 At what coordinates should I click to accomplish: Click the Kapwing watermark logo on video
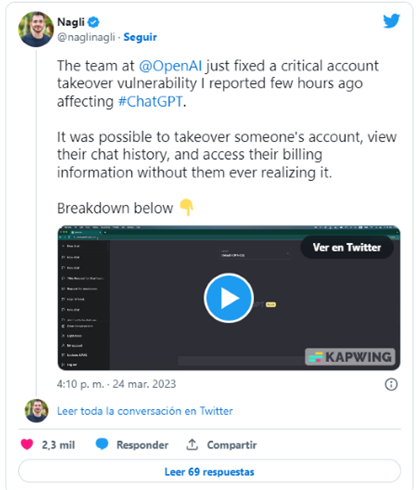[x=350, y=357]
